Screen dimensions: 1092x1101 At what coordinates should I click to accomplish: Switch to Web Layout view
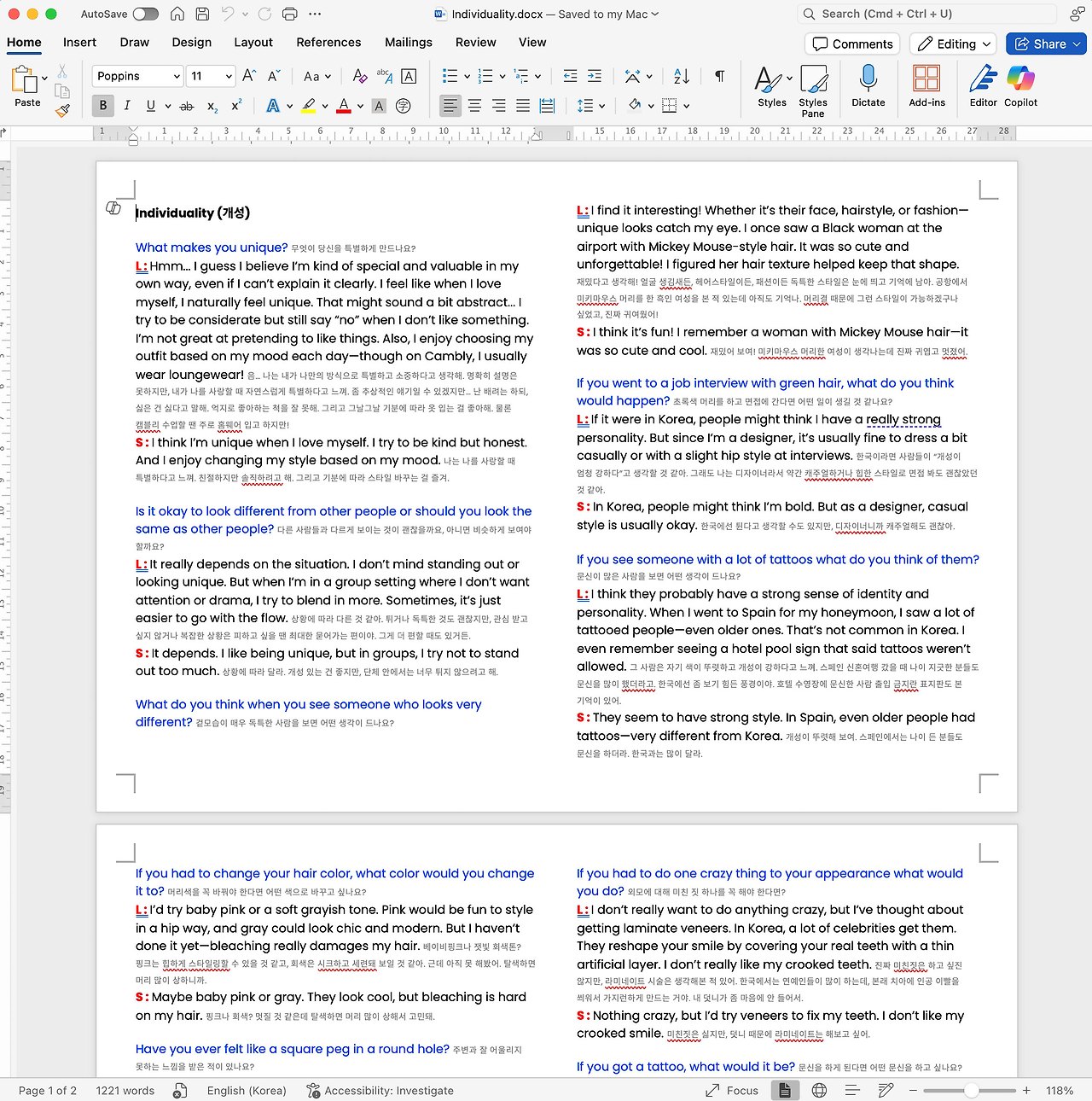pos(819,1090)
